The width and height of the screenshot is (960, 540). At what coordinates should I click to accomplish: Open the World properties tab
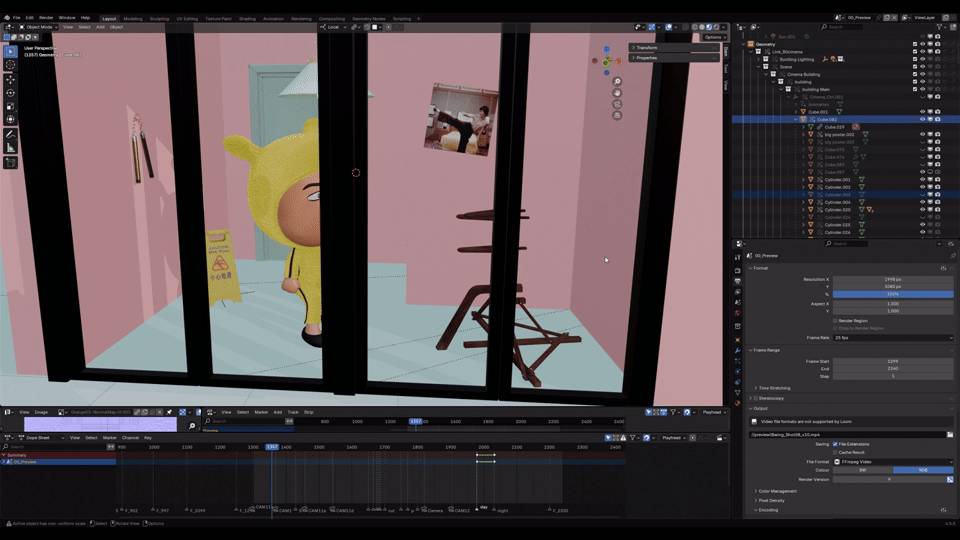[738, 313]
